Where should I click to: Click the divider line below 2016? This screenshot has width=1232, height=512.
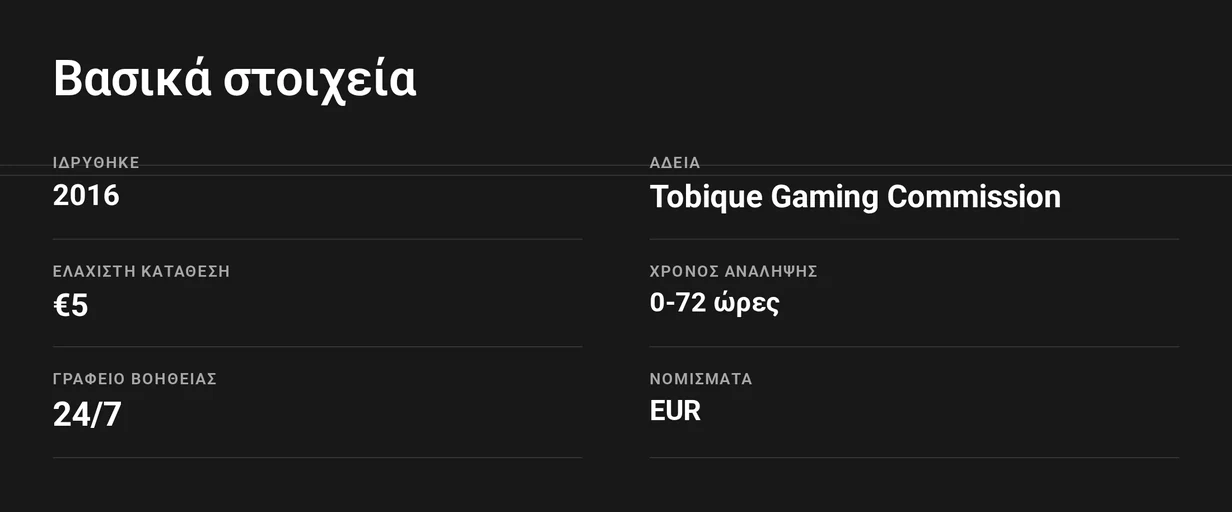pos(317,239)
